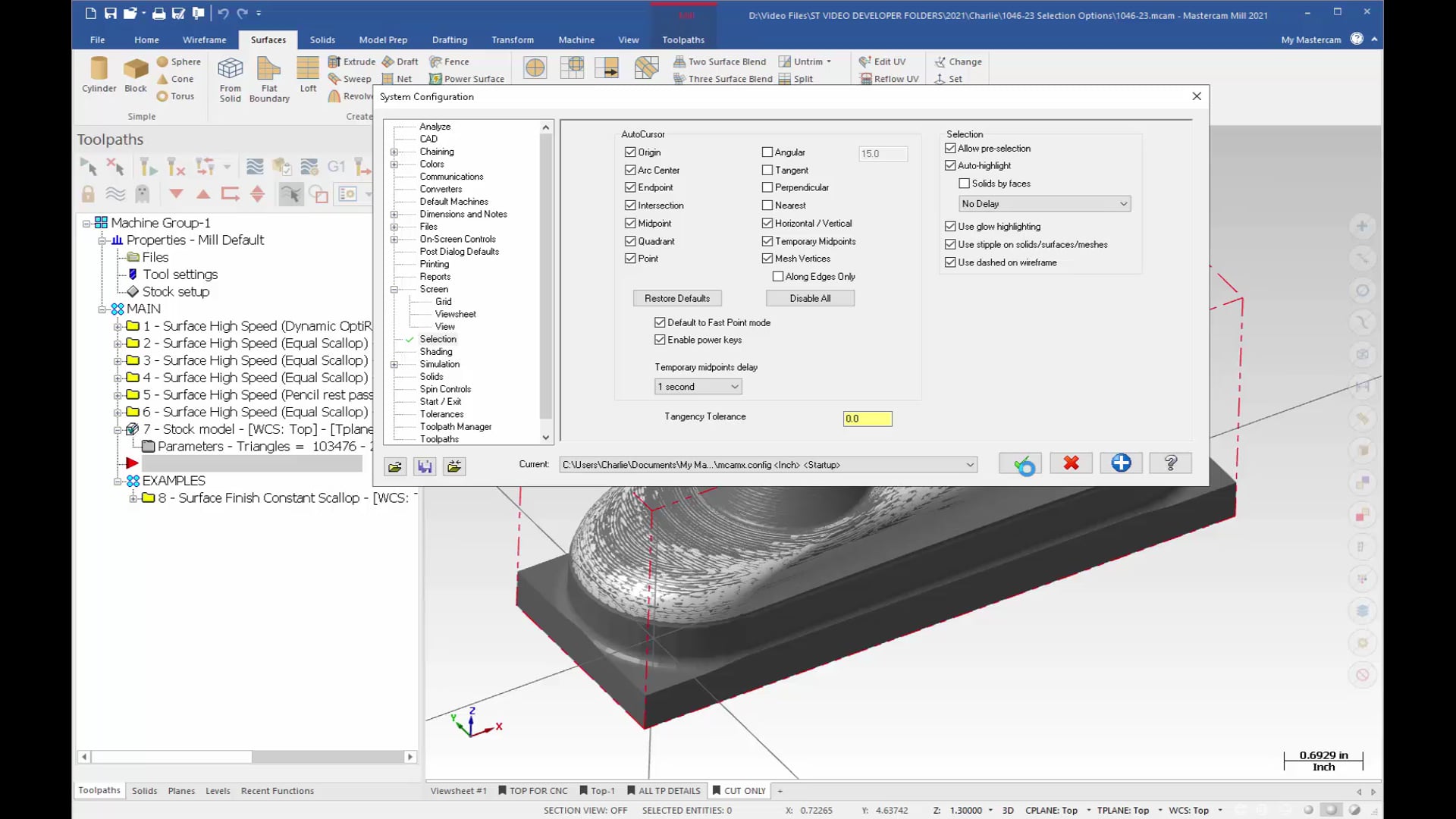
Task: Toggle the Mesh Vertices checkbox
Action: [768, 258]
